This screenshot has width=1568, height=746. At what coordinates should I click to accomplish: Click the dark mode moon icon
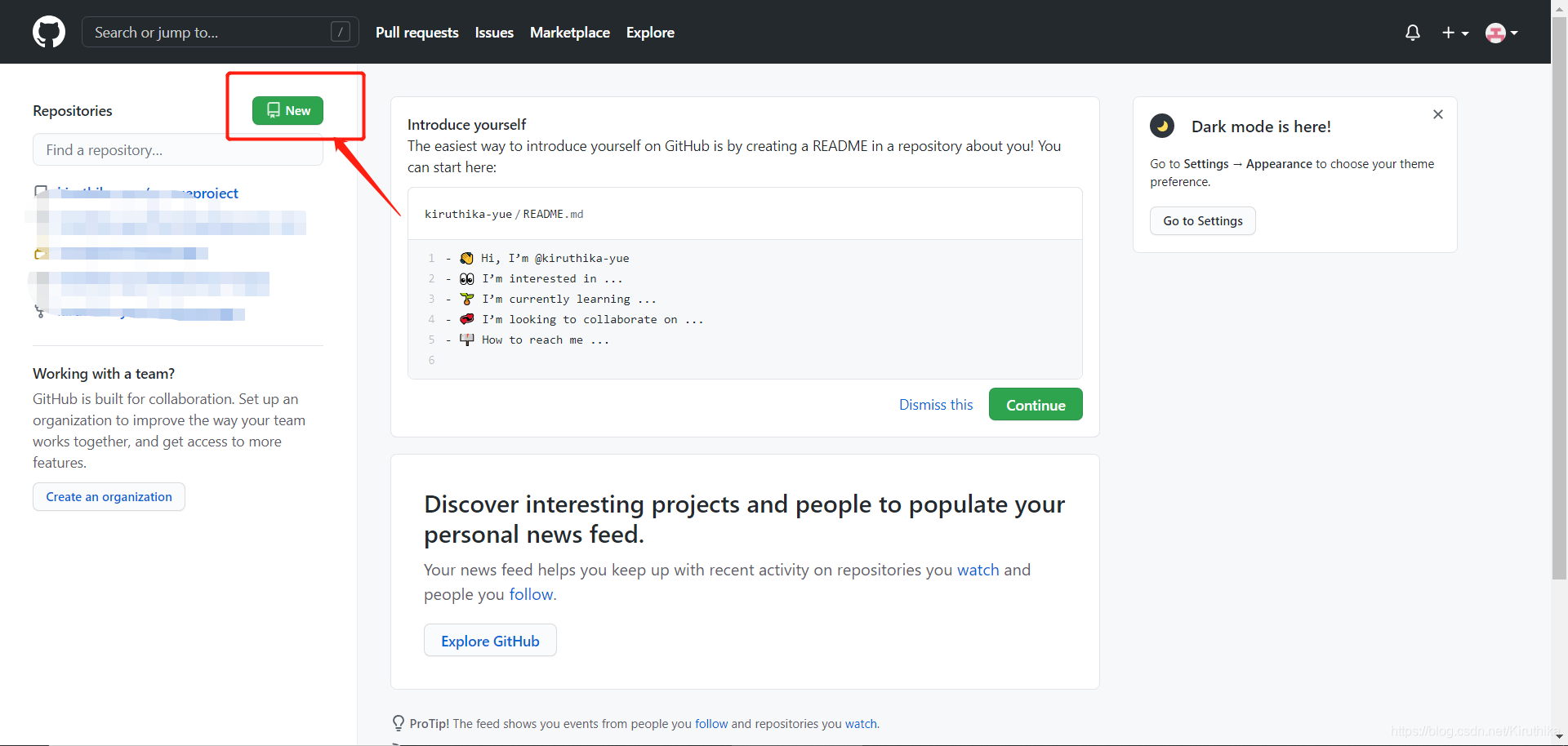pos(1162,127)
